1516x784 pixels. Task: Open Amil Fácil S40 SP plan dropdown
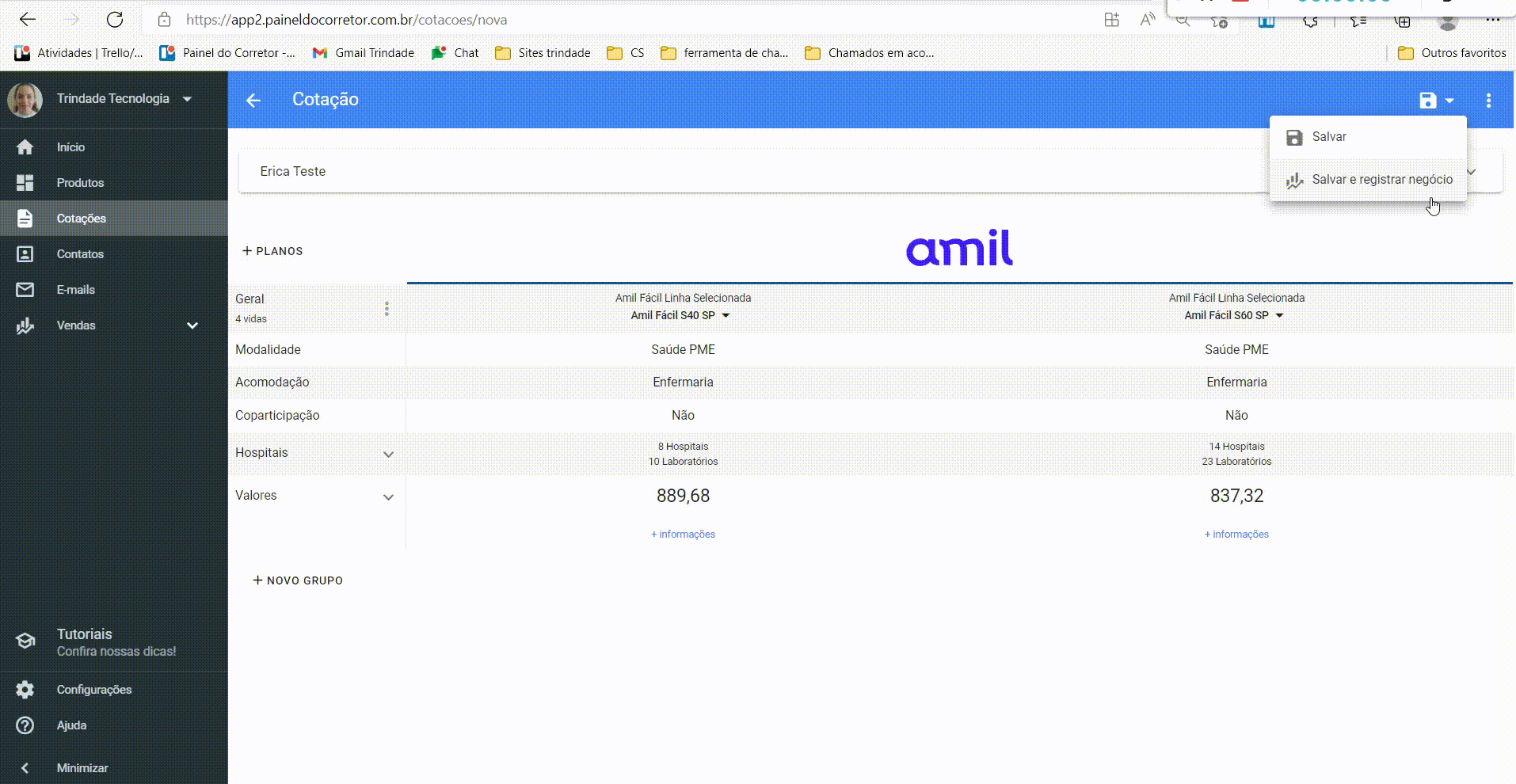pyautogui.click(x=680, y=315)
